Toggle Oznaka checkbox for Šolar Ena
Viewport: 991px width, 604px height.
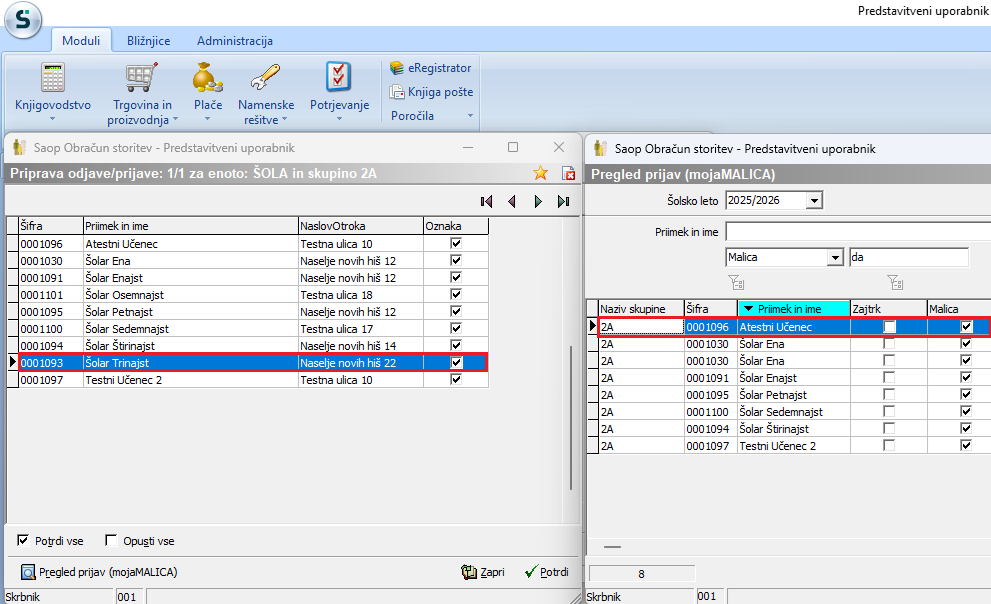456,260
